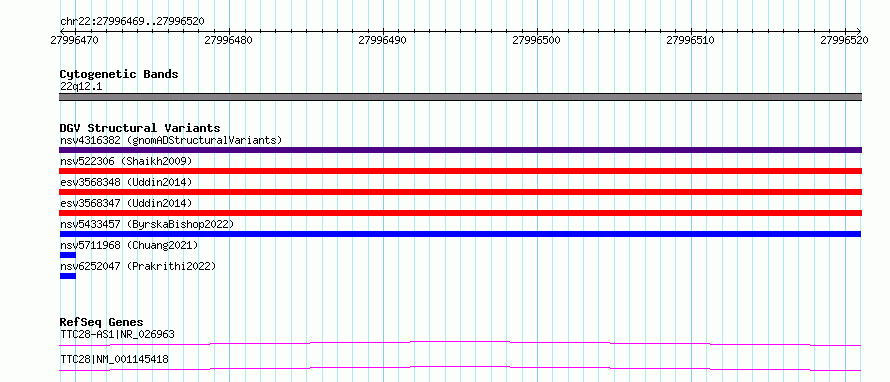Click the magenta TTC28 intron line
Viewport: 890px width, 382px height.
click(460, 368)
